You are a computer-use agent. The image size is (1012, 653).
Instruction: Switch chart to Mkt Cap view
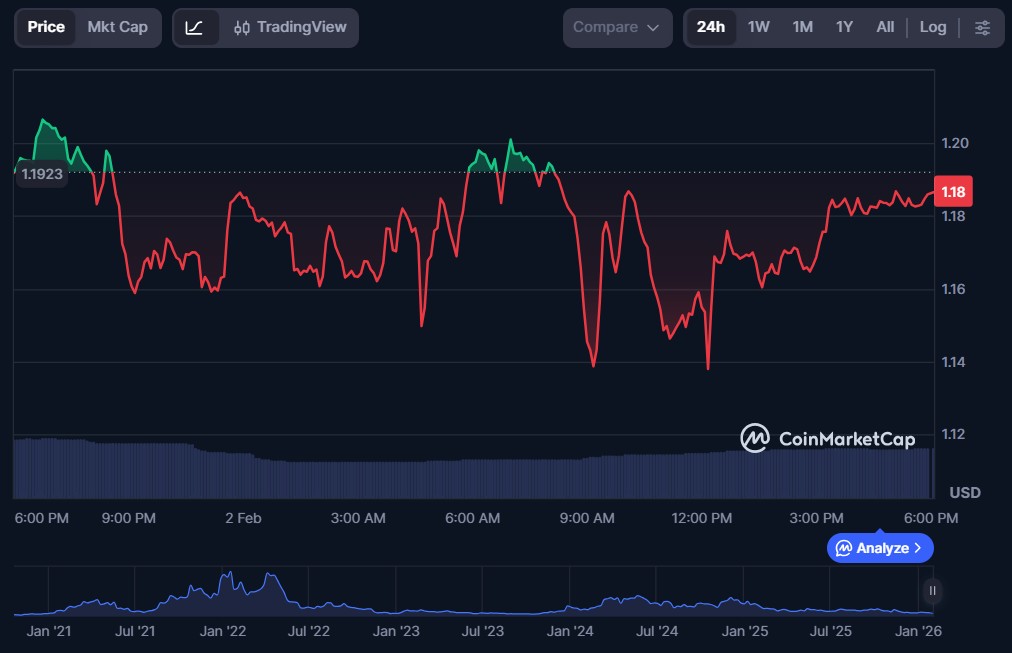coord(117,28)
